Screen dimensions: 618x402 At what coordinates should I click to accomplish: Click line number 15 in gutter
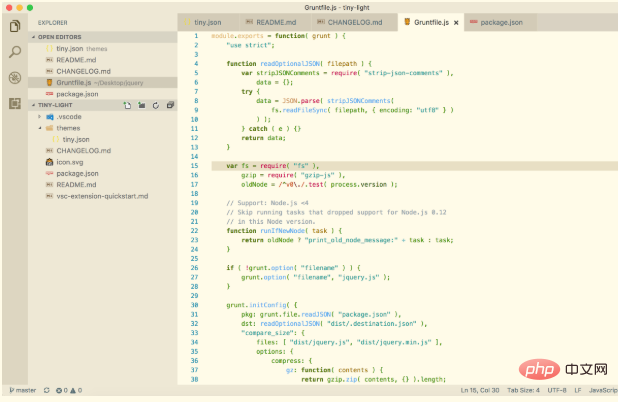tap(194, 166)
